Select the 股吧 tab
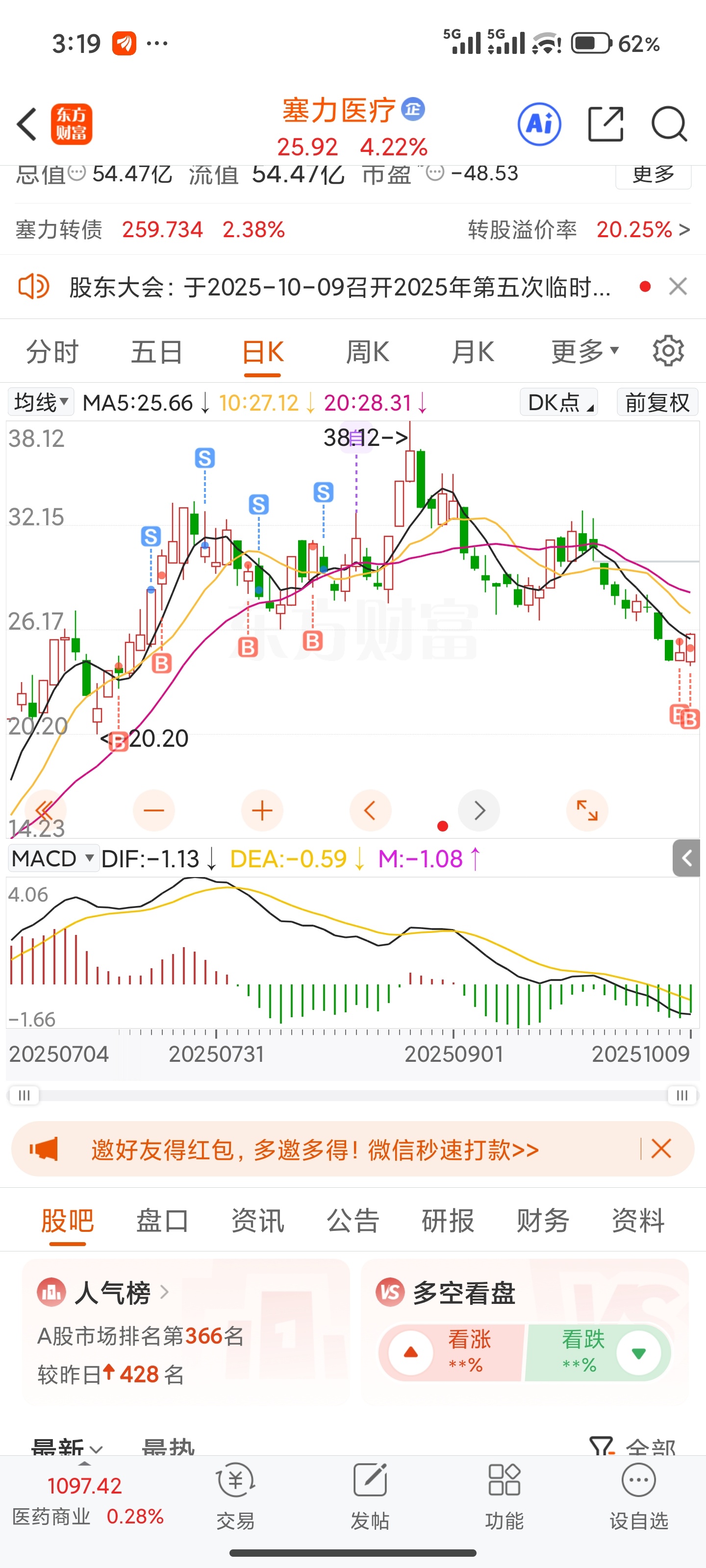Image resolution: width=706 pixels, height=1568 pixels. click(67, 1221)
